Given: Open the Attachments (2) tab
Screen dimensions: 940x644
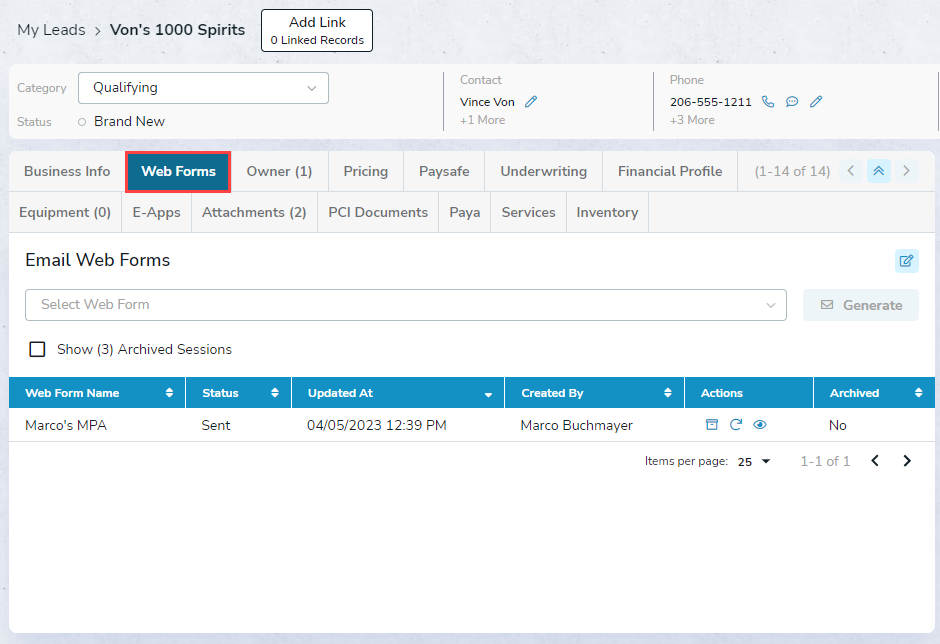Looking at the screenshot, I should pos(254,212).
